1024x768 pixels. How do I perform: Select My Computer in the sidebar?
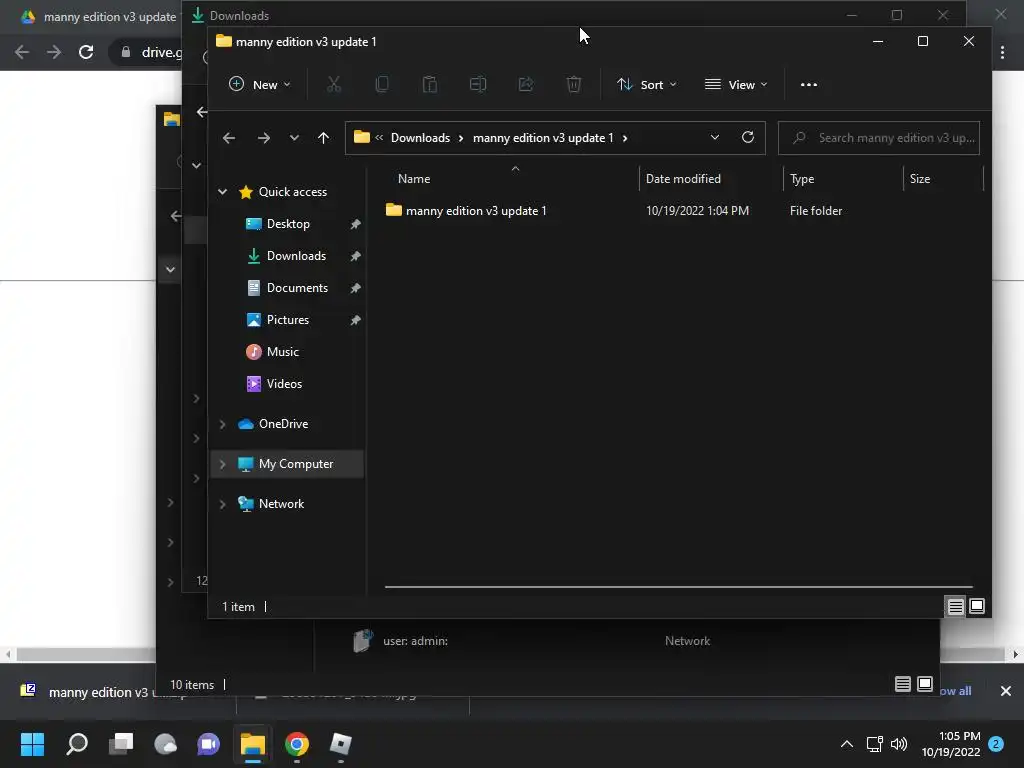295,464
